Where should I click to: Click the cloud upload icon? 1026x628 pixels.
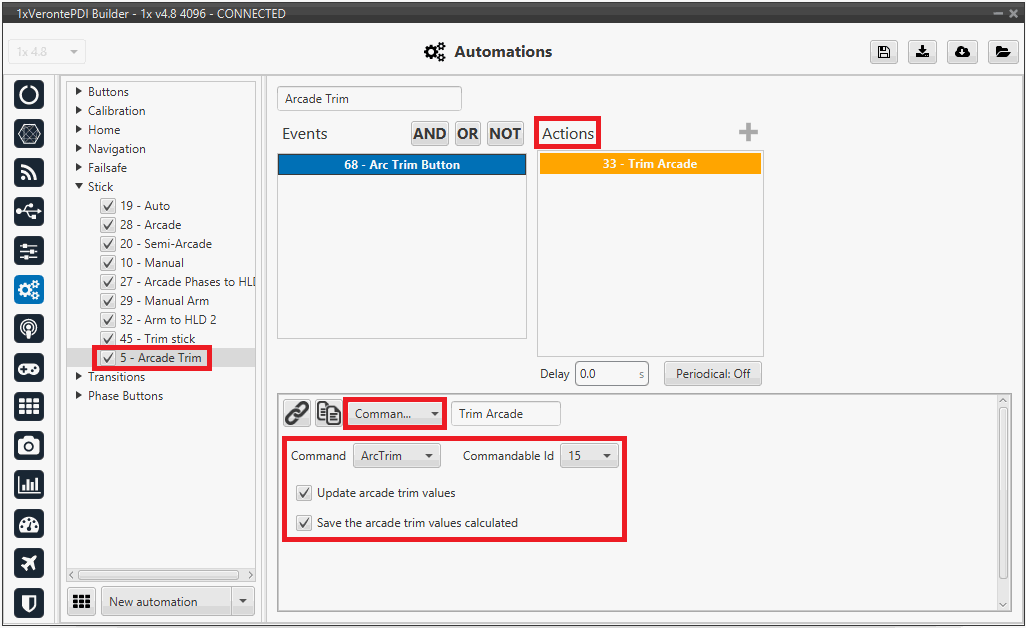coord(962,52)
